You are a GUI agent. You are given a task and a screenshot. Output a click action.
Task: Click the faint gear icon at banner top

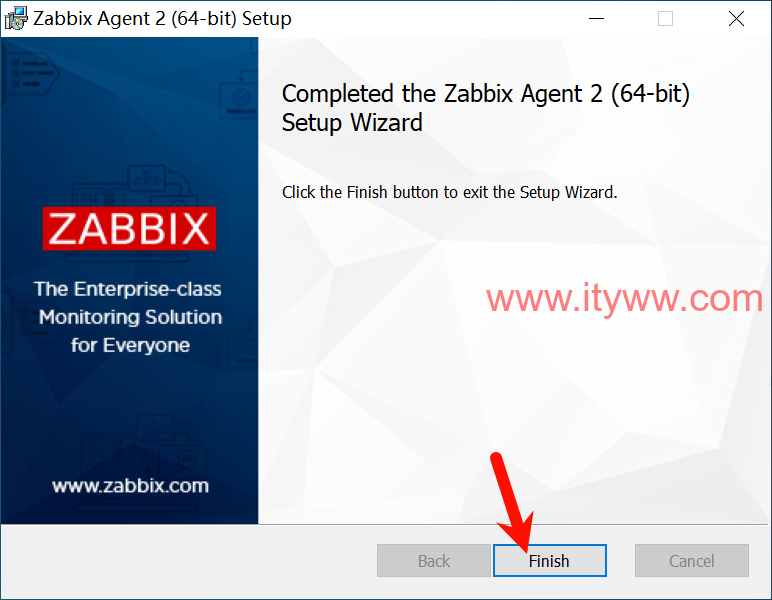click(x=240, y=97)
